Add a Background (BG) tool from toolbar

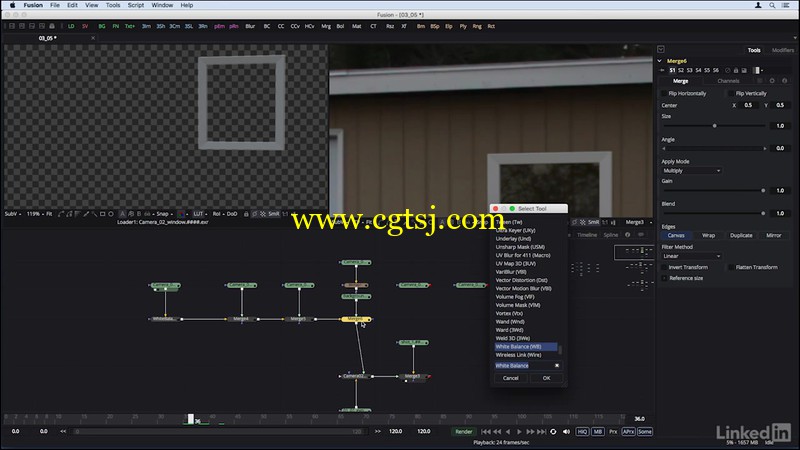click(102, 26)
